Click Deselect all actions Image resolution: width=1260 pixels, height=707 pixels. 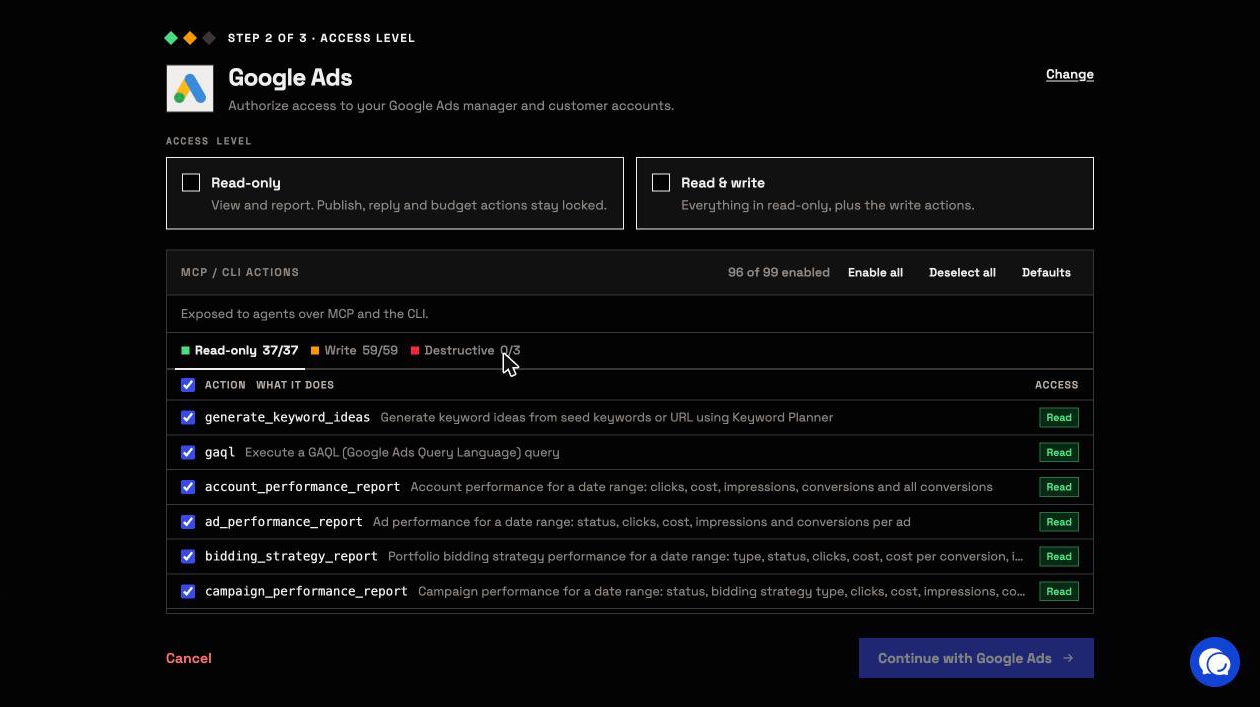click(x=962, y=272)
